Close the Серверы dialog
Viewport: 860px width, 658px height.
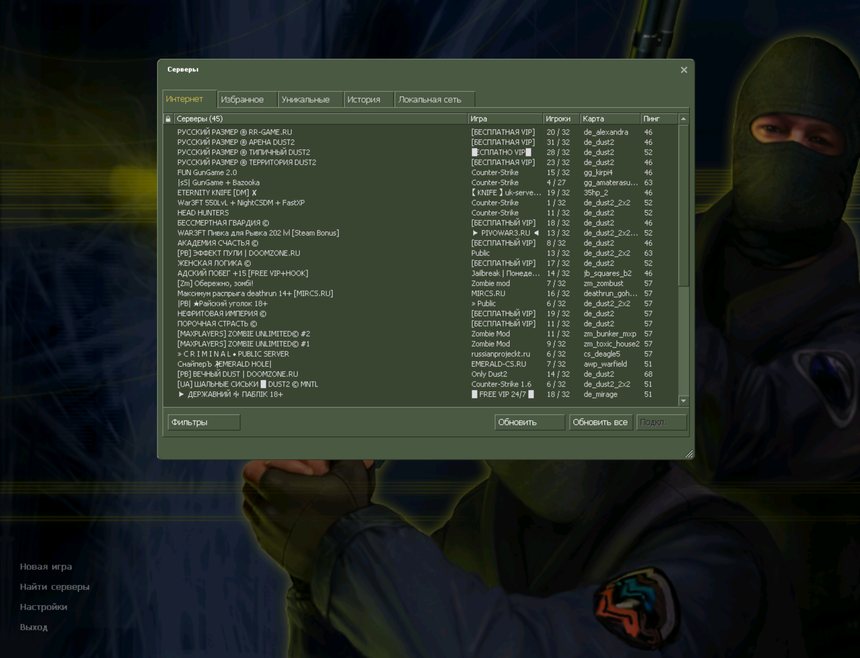684,70
